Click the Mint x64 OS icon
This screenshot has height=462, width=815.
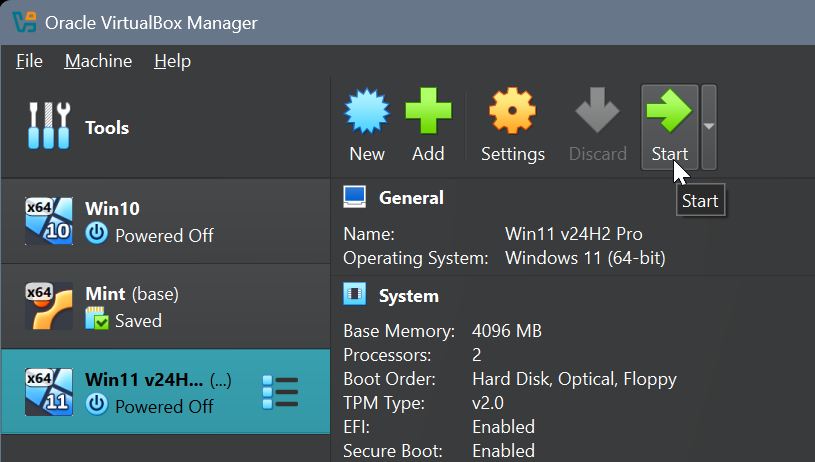click(49, 307)
